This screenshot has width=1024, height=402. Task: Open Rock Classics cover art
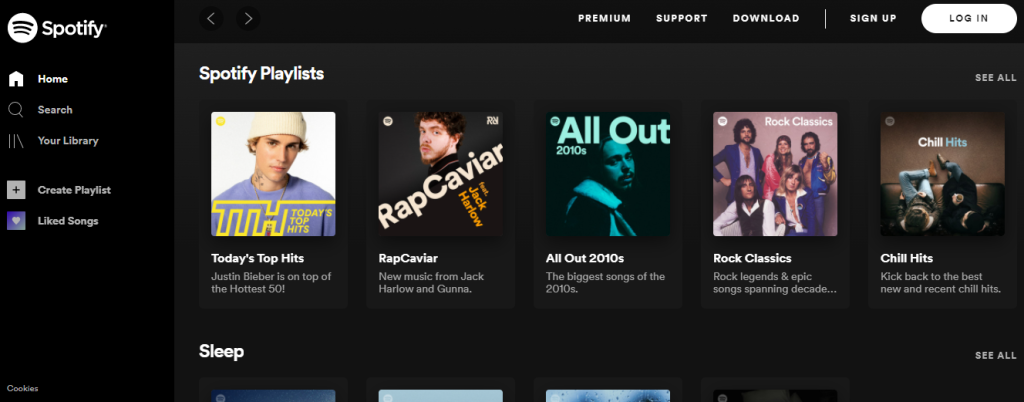pyautogui.click(x=775, y=174)
